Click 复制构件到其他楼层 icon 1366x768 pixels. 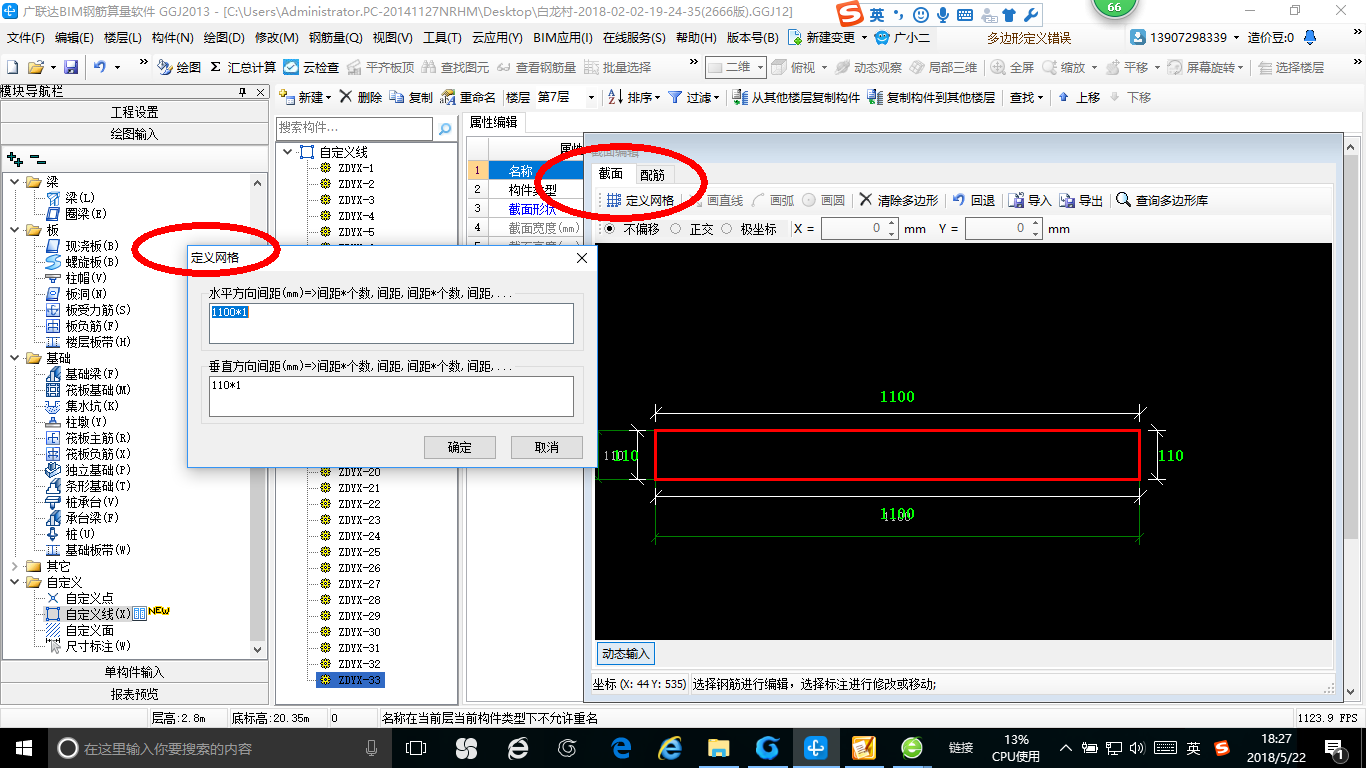(x=931, y=97)
